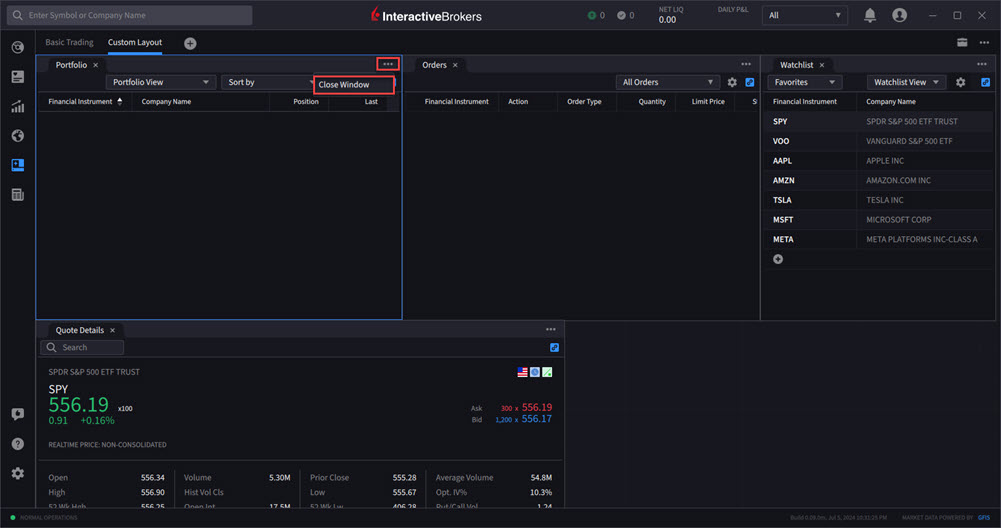Open the gauge dashboard icon in the sidebar
This screenshot has width=1001, height=528.
[18, 47]
